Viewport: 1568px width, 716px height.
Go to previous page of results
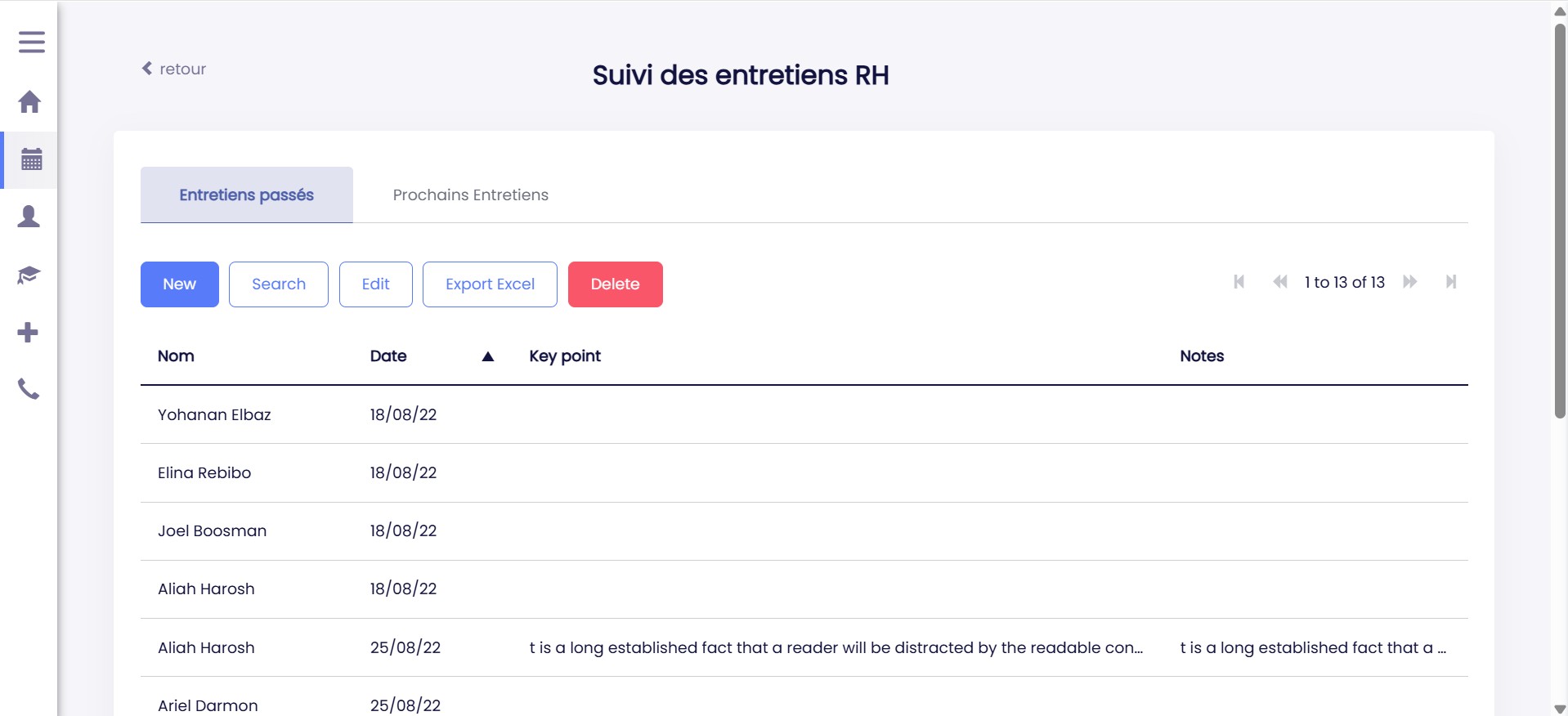click(x=1279, y=282)
